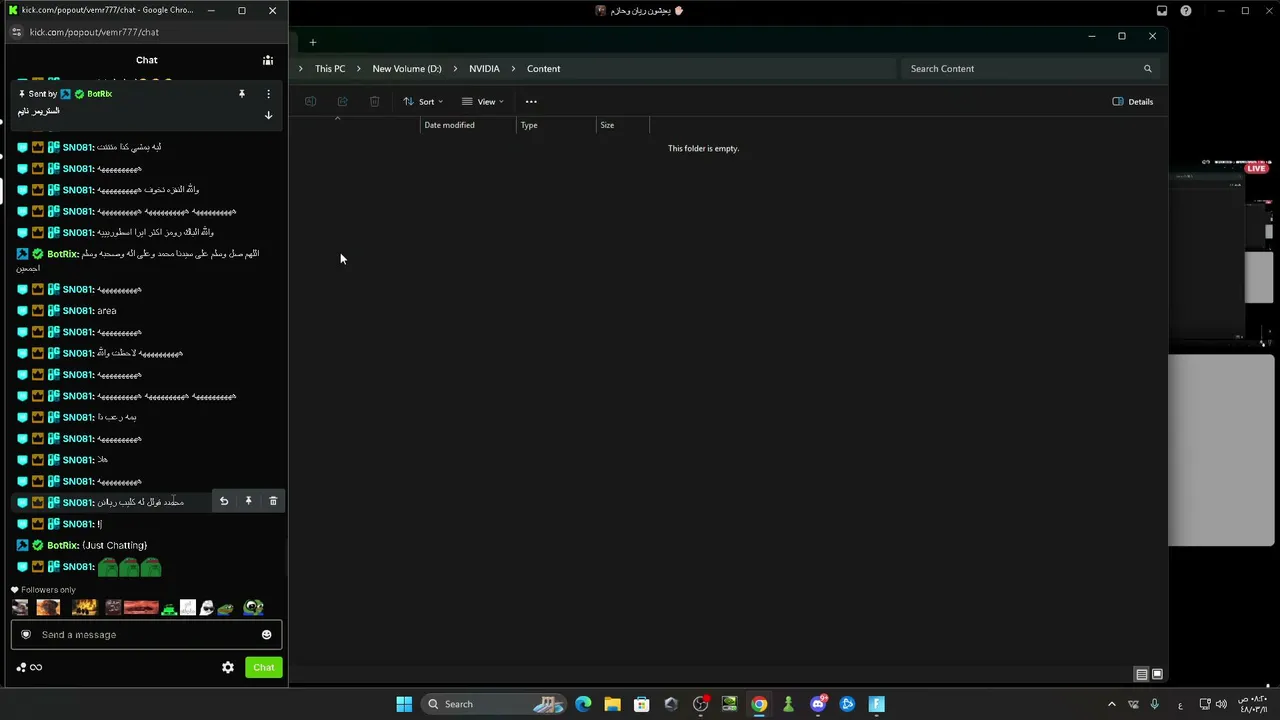Expand chevron after NVIDIA breadcrumb
1280x720 pixels.
[513, 69]
